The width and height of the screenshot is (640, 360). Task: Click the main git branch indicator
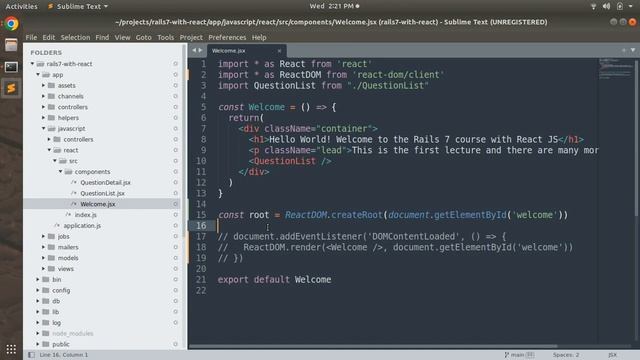pos(519,355)
